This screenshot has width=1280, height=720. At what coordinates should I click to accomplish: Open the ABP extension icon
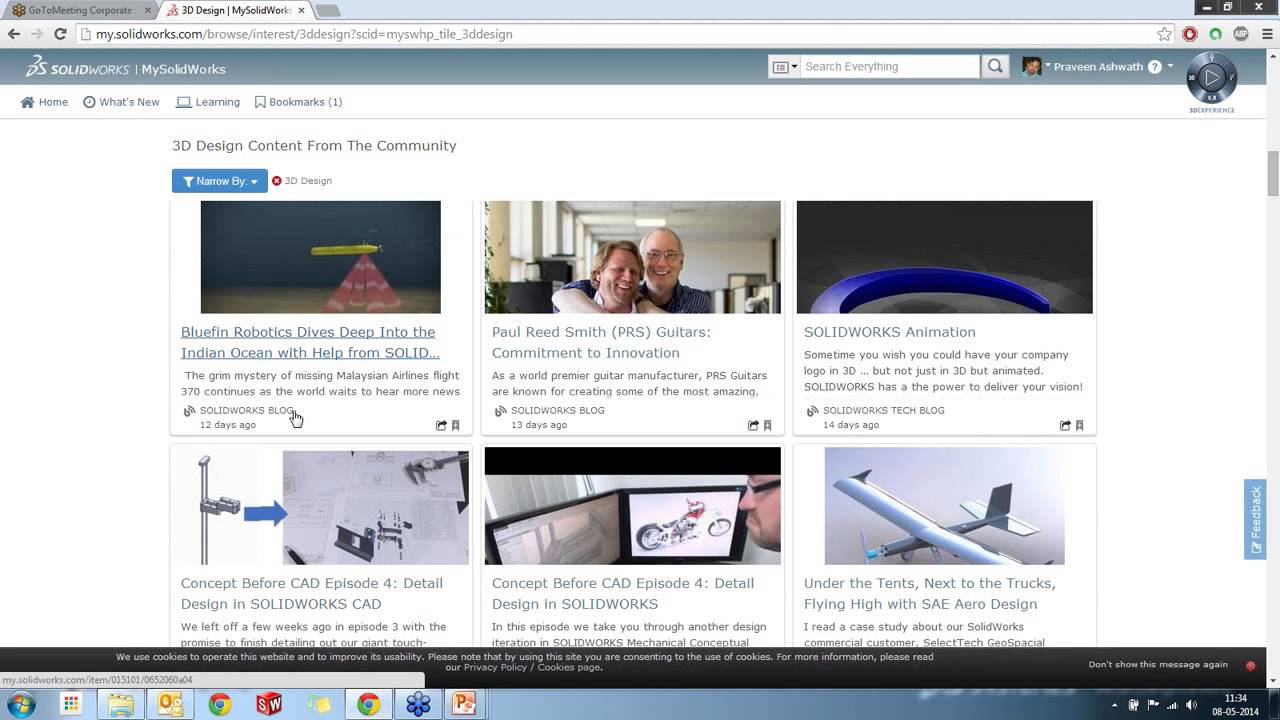click(1241, 34)
